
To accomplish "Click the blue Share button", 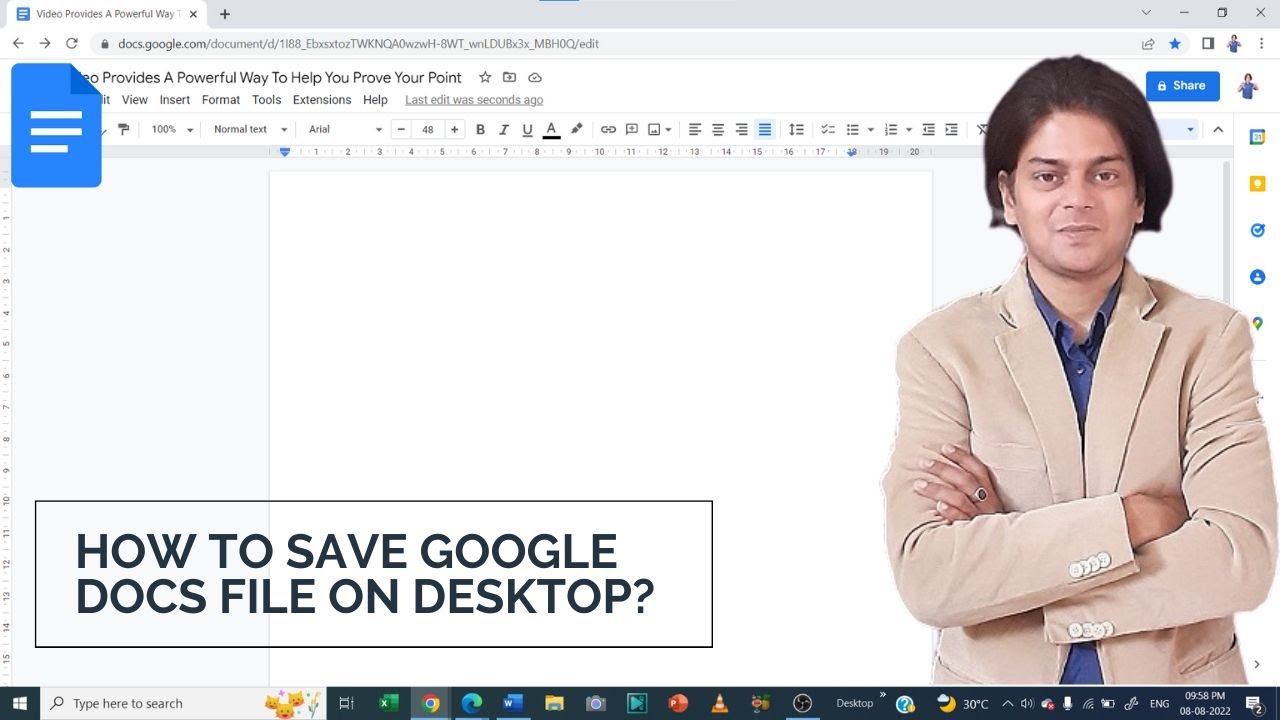I will [x=1183, y=86].
